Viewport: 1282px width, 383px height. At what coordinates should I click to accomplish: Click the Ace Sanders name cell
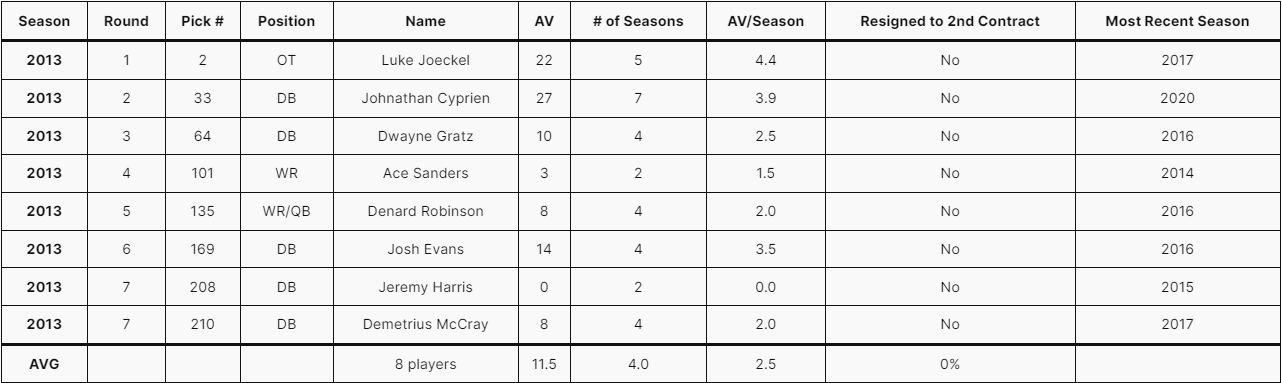426,174
